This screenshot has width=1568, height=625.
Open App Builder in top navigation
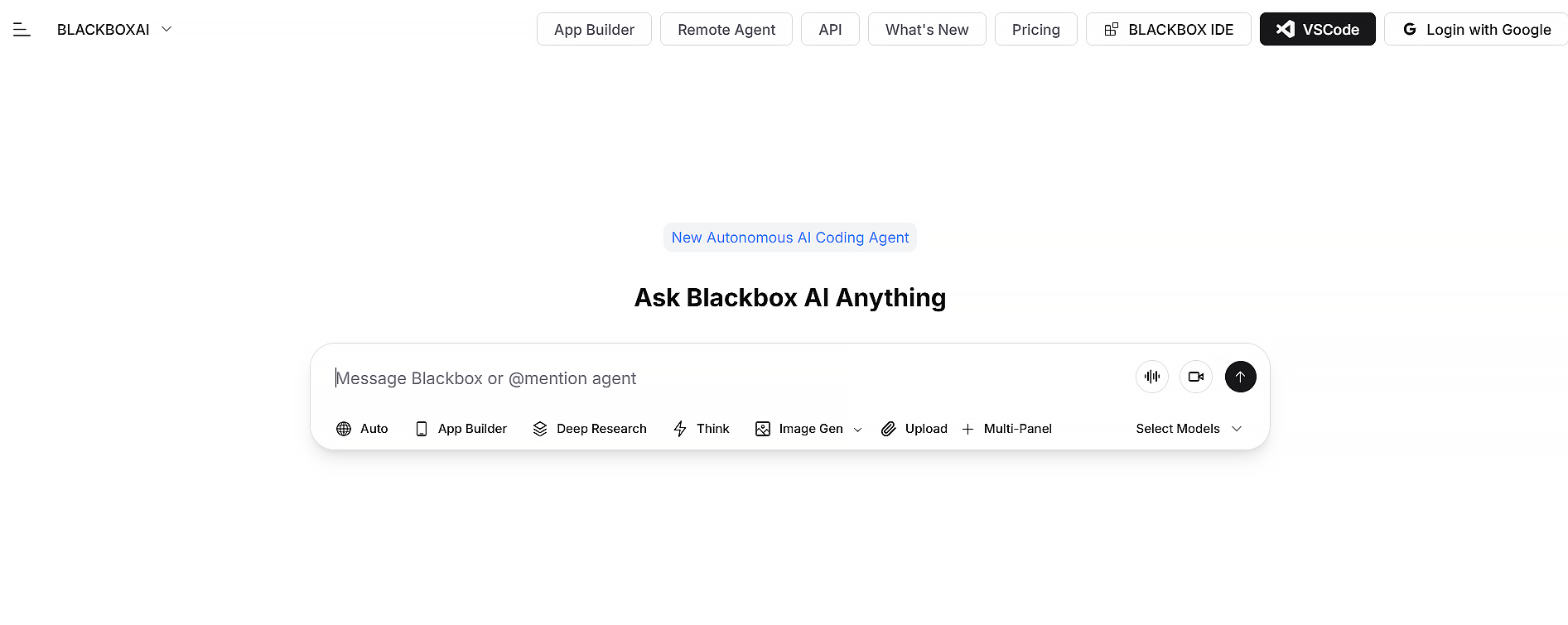594,29
